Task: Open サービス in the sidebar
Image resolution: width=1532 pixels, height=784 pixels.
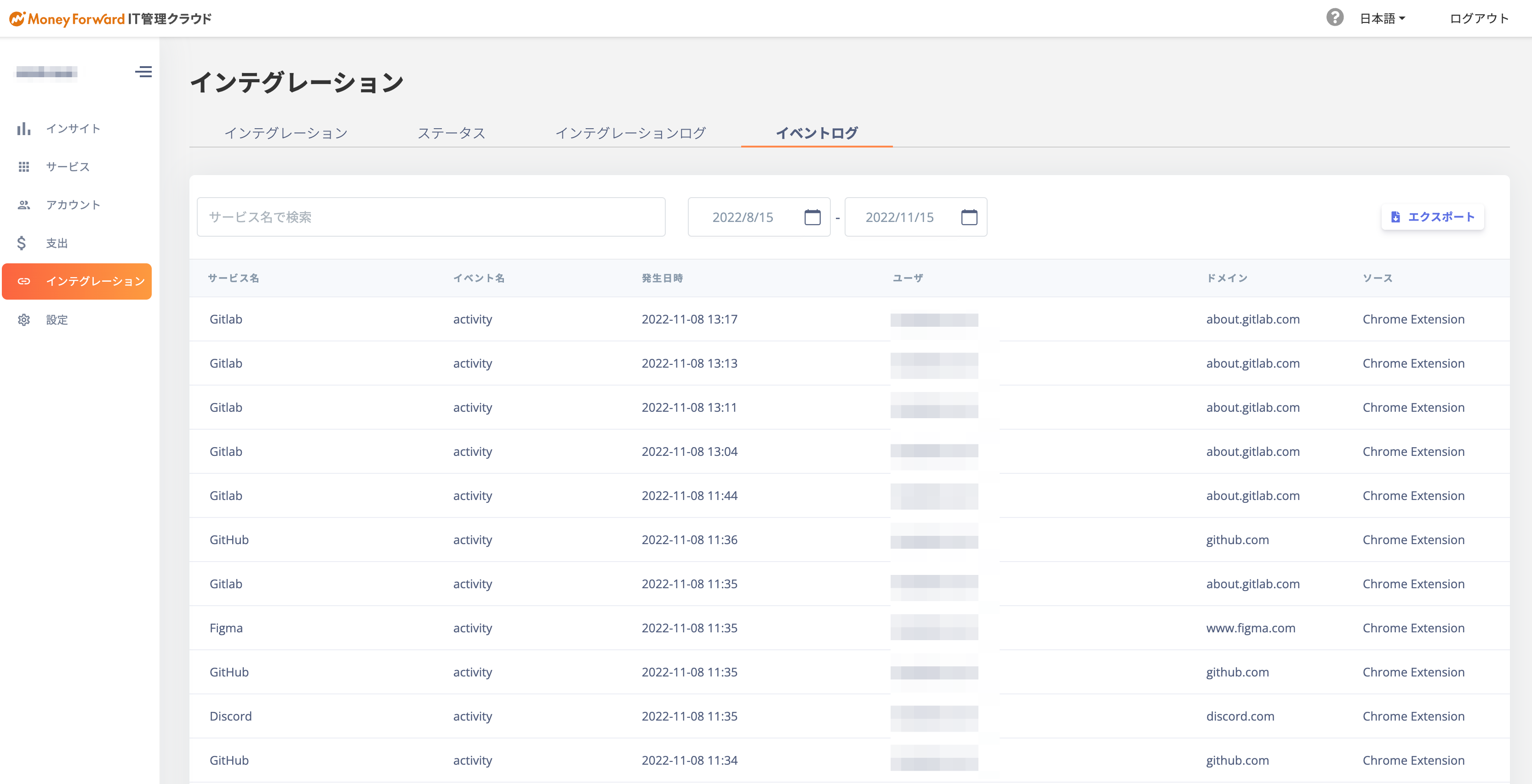Action: 68,167
